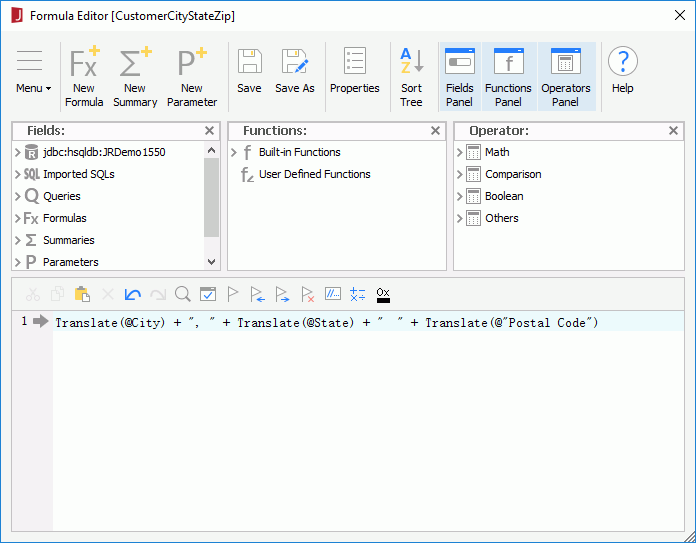Close the Operator panel
This screenshot has height=543, width=696.
(673, 131)
